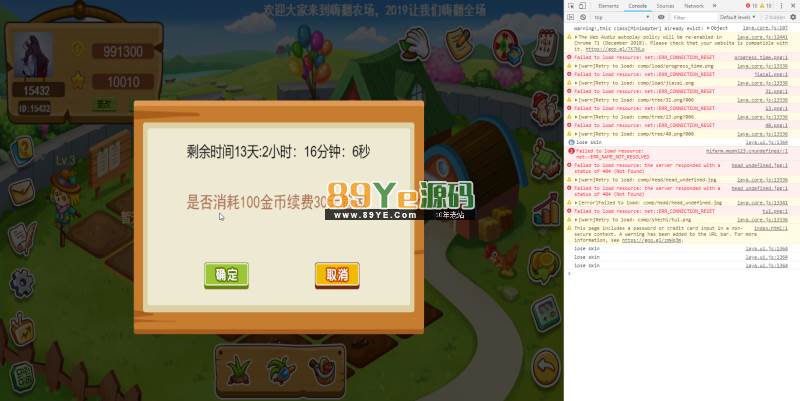Open the DevTools three-dot menu
The image size is (800, 401).
click(x=781, y=6)
